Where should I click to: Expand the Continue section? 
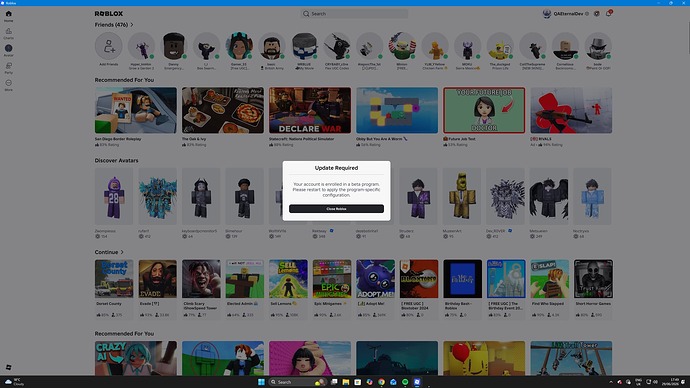pos(109,252)
